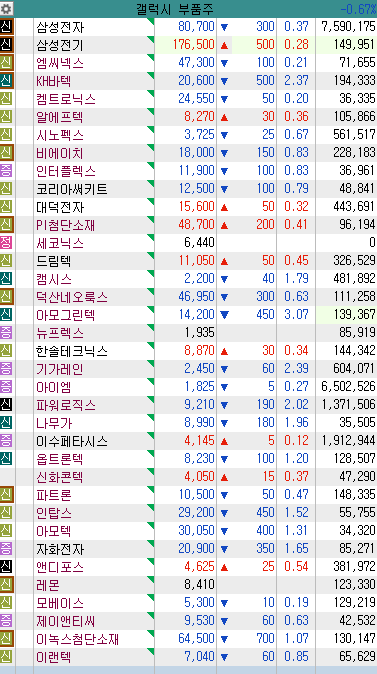Screen dimensions: 377x674
Task: Click the 신 badge icon beside 삼성전자
Action: tap(6, 27)
